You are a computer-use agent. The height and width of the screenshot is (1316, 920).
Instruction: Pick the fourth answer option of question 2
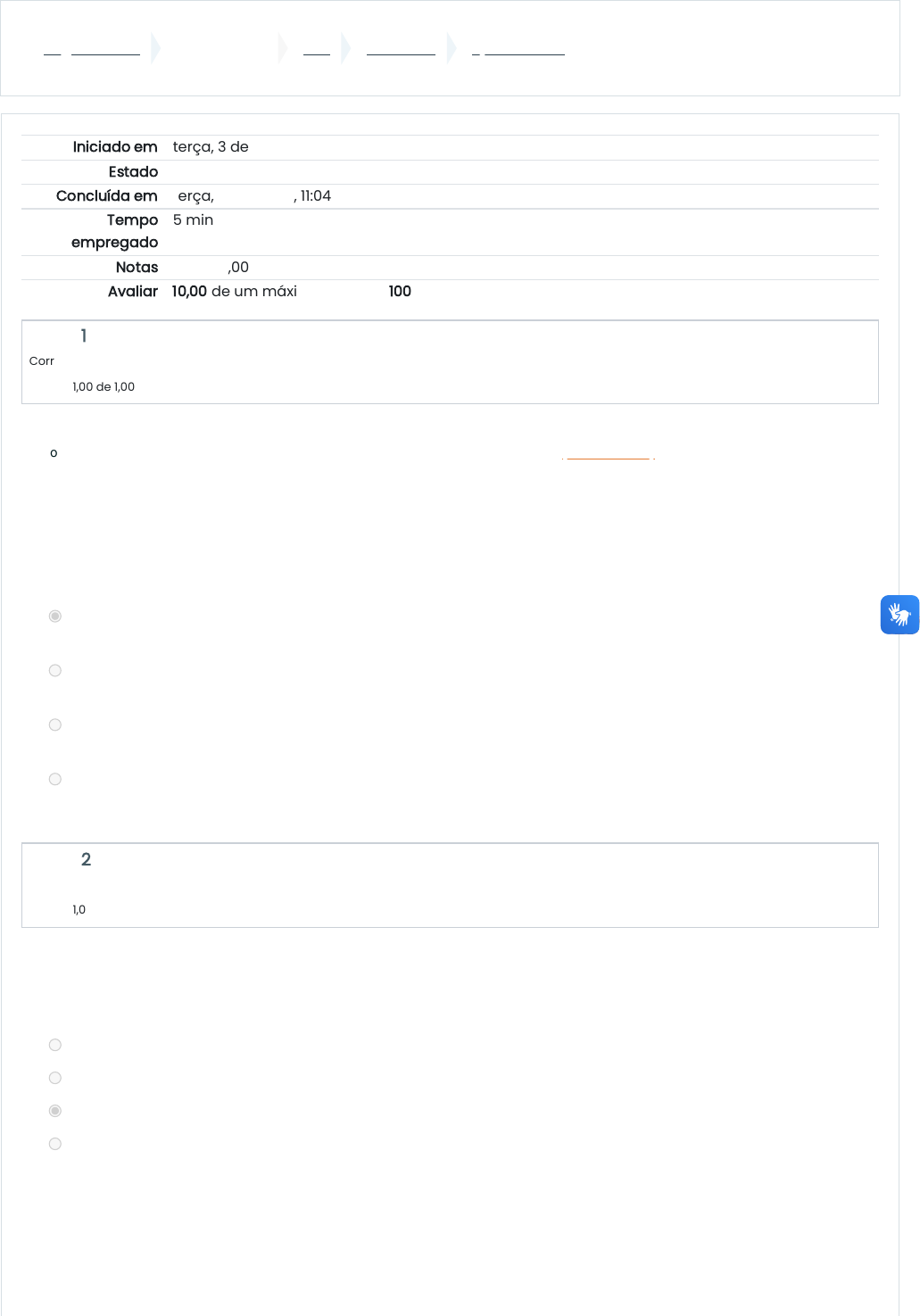55,1145
